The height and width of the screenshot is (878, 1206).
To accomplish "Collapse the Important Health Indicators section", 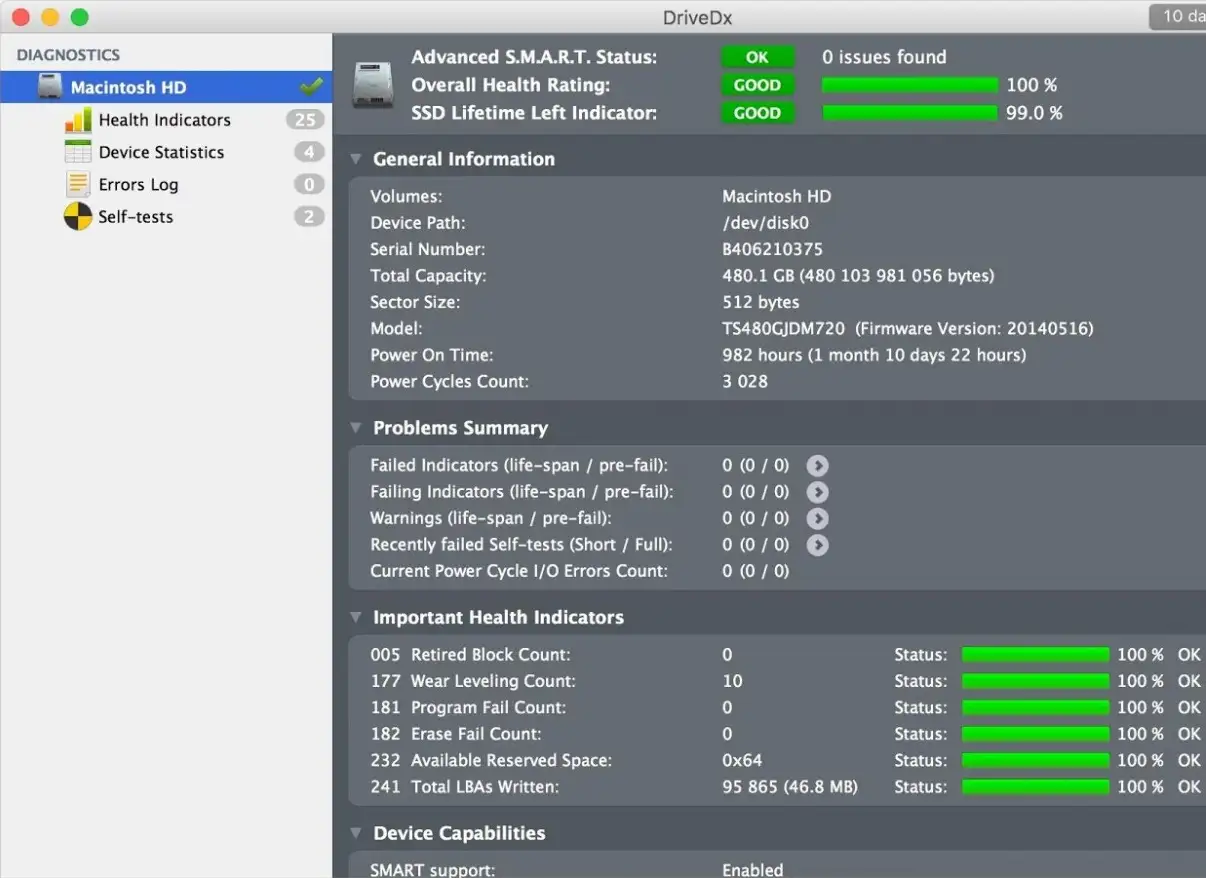I will point(355,617).
